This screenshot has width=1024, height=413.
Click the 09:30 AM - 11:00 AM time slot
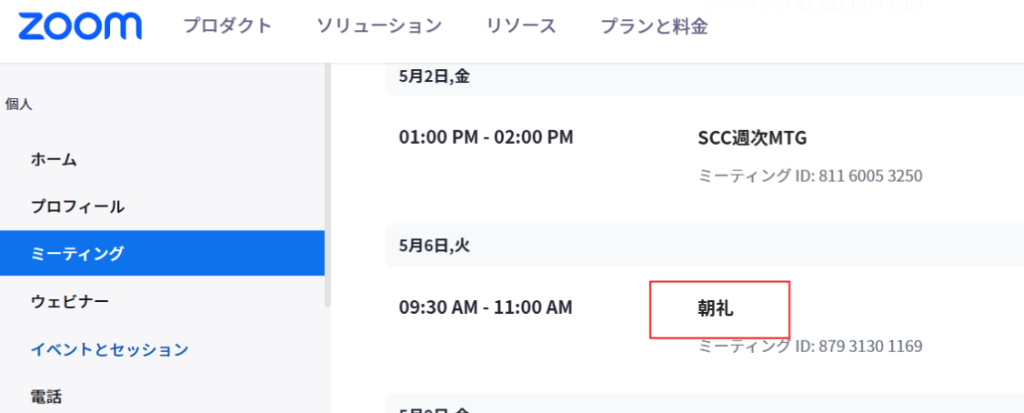pos(486,307)
